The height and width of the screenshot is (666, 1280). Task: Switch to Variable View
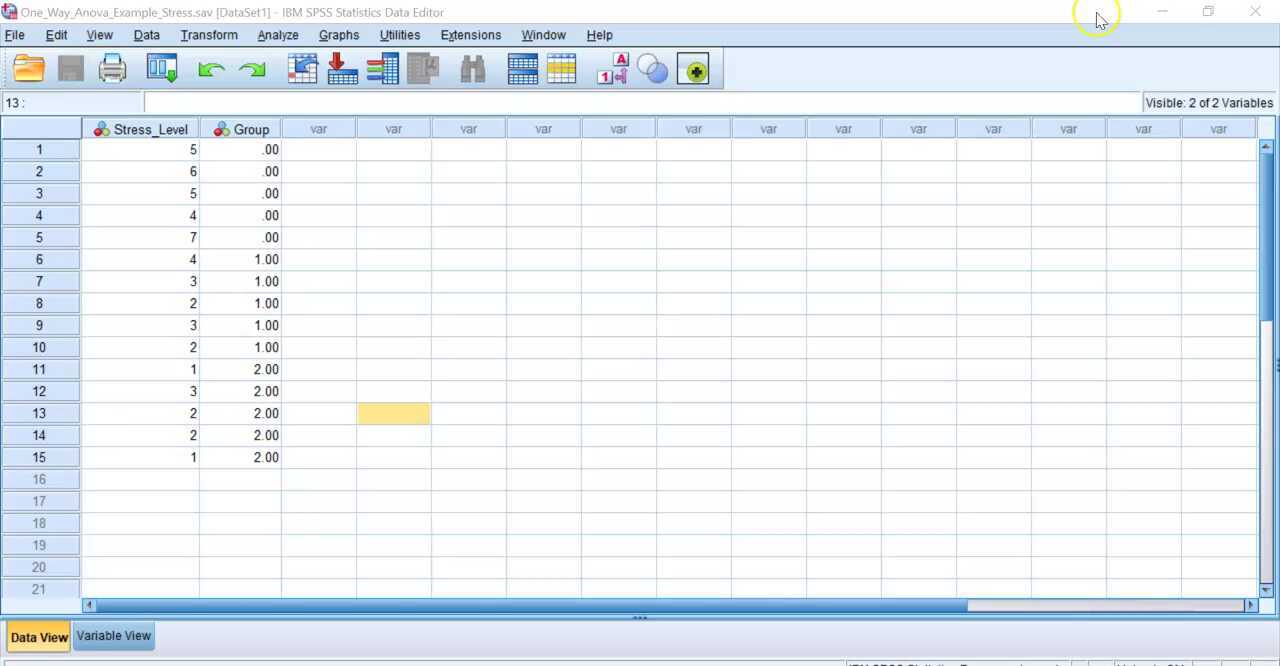113,636
